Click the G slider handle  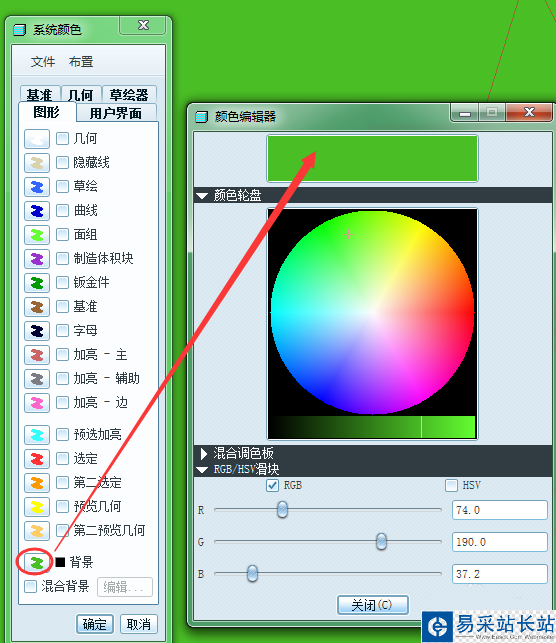381,542
